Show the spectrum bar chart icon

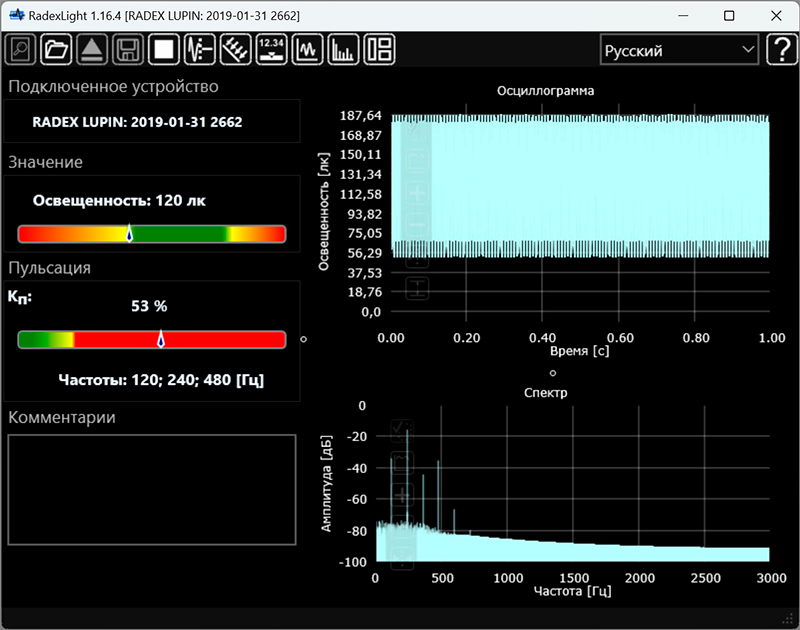coord(343,49)
